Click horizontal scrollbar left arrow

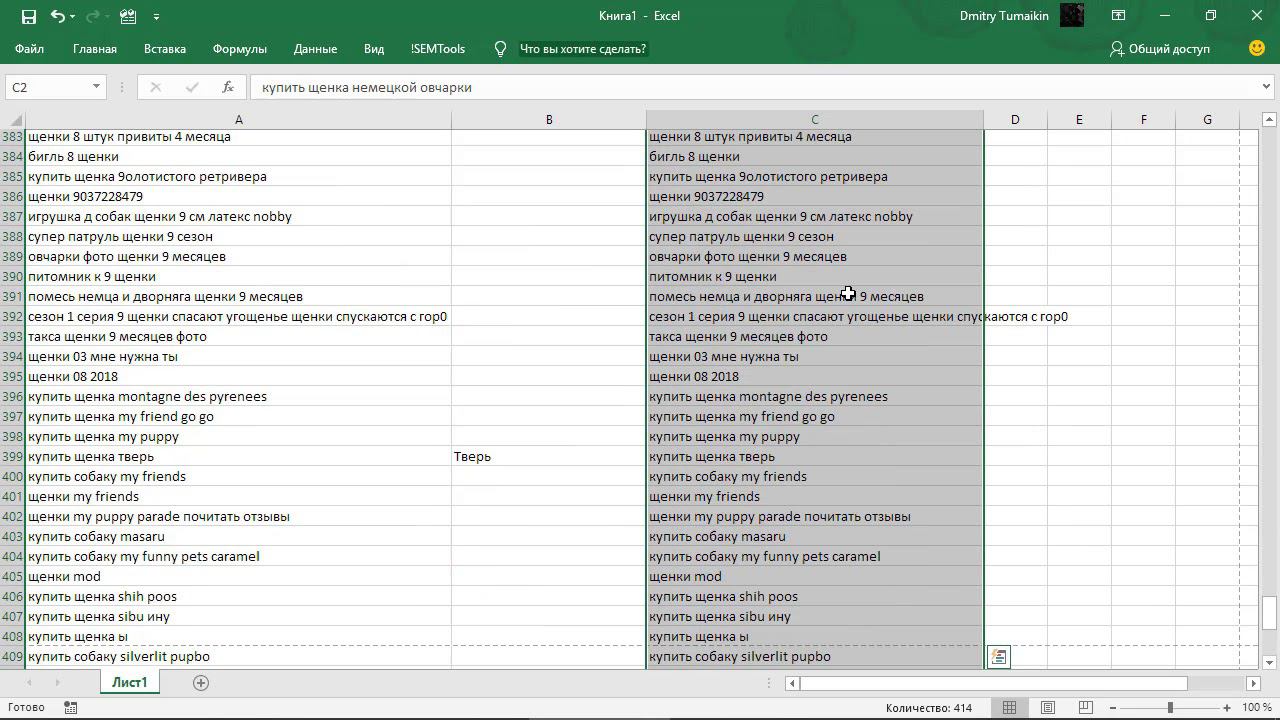point(792,683)
